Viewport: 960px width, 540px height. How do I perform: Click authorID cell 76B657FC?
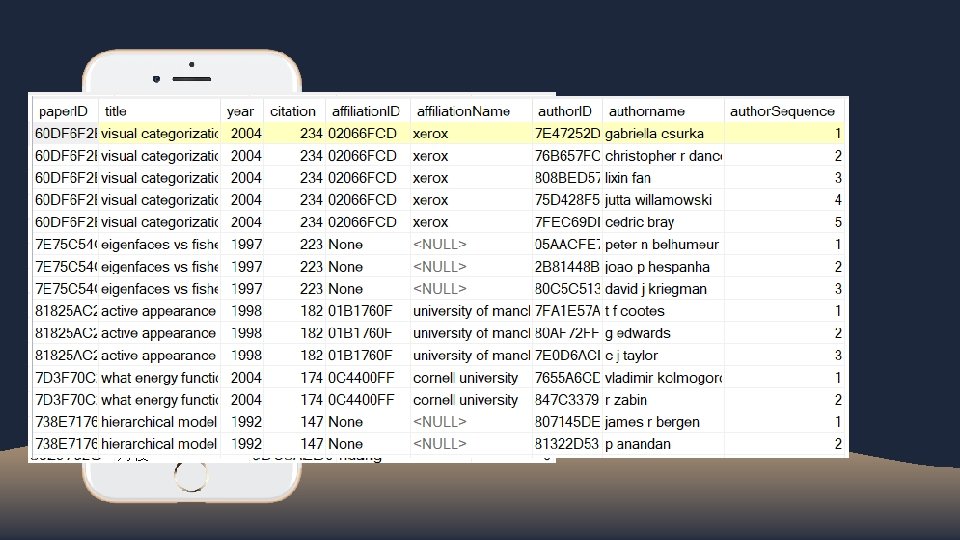(x=568, y=156)
